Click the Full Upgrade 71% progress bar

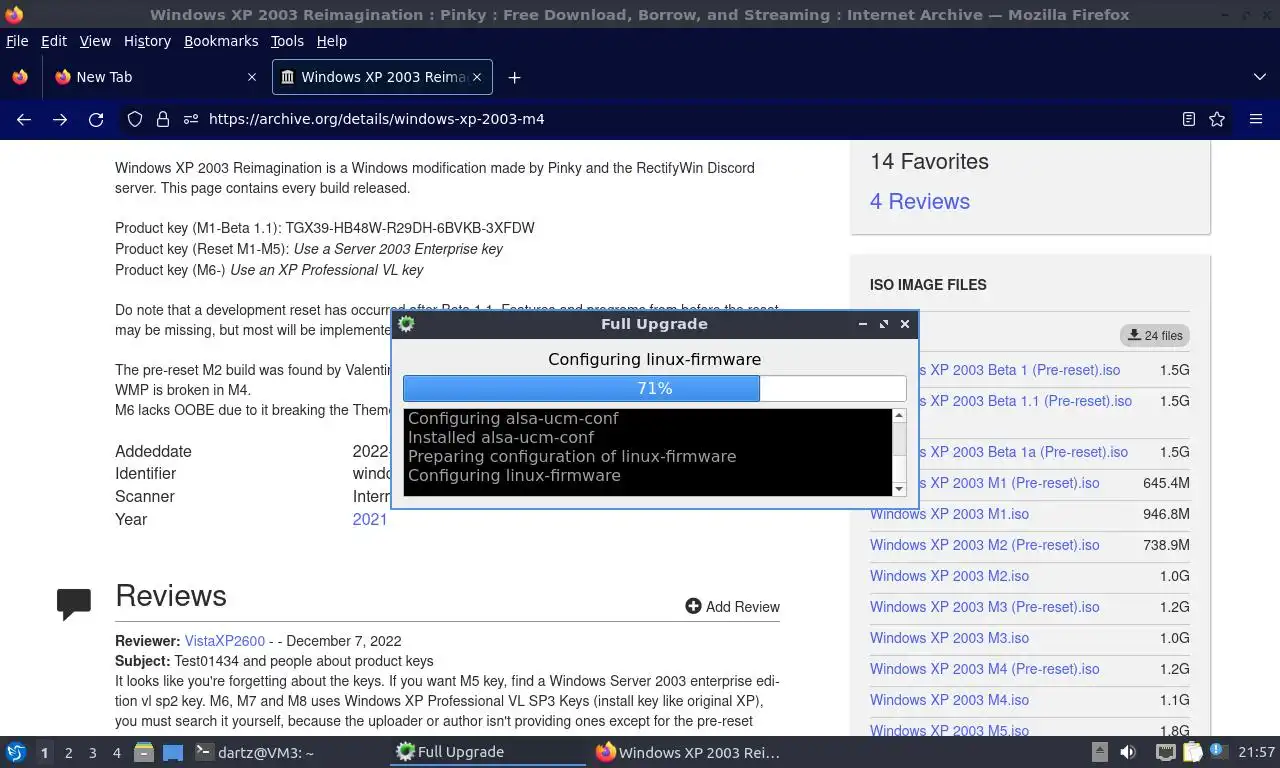[x=655, y=388]
